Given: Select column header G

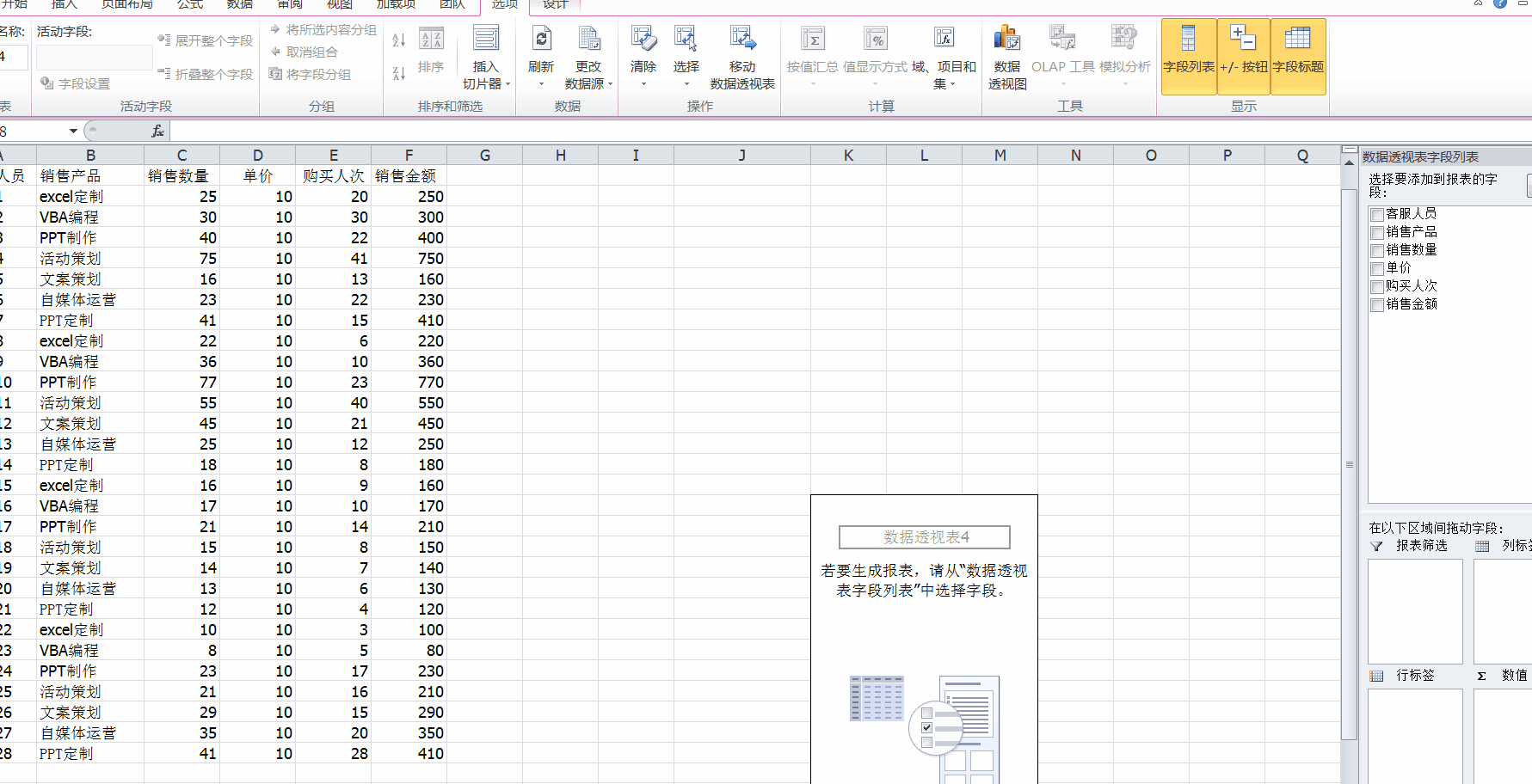Looking at the screenshot, I should click(485, 155).
